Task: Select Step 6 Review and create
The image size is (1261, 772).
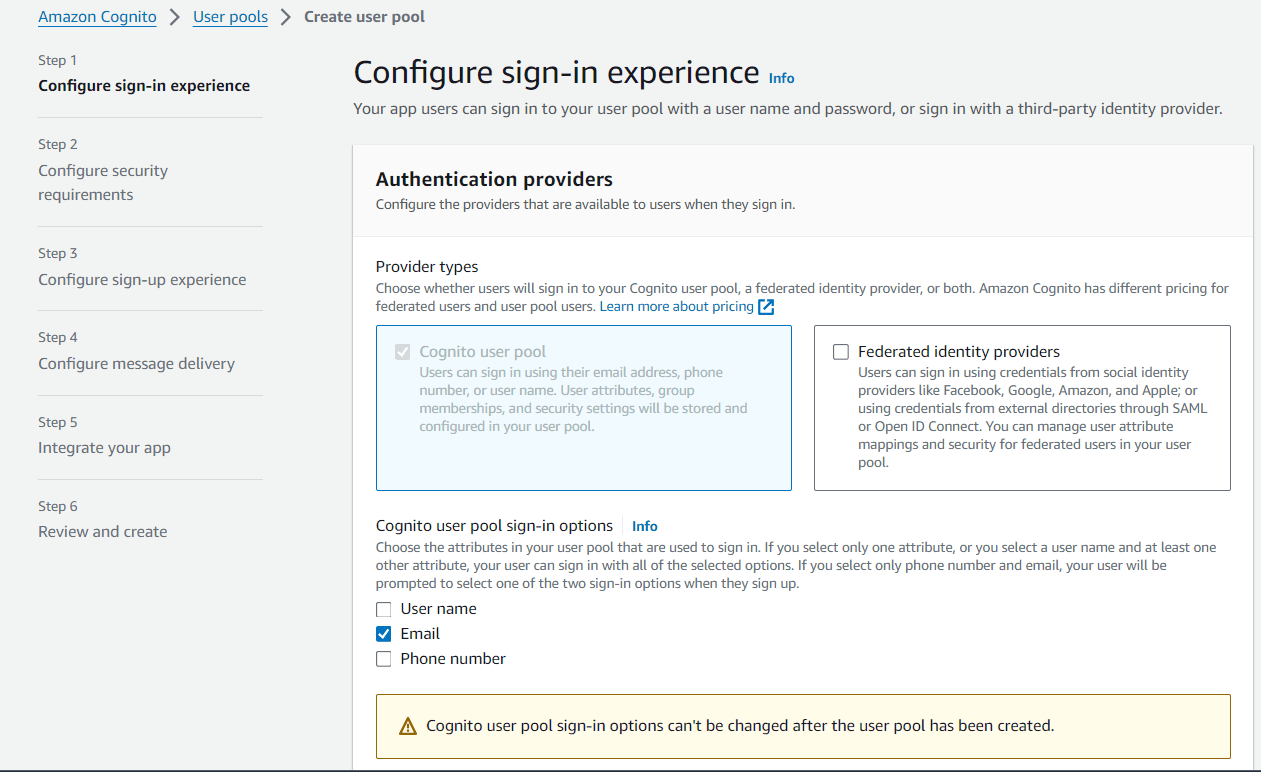Action: 103,532
